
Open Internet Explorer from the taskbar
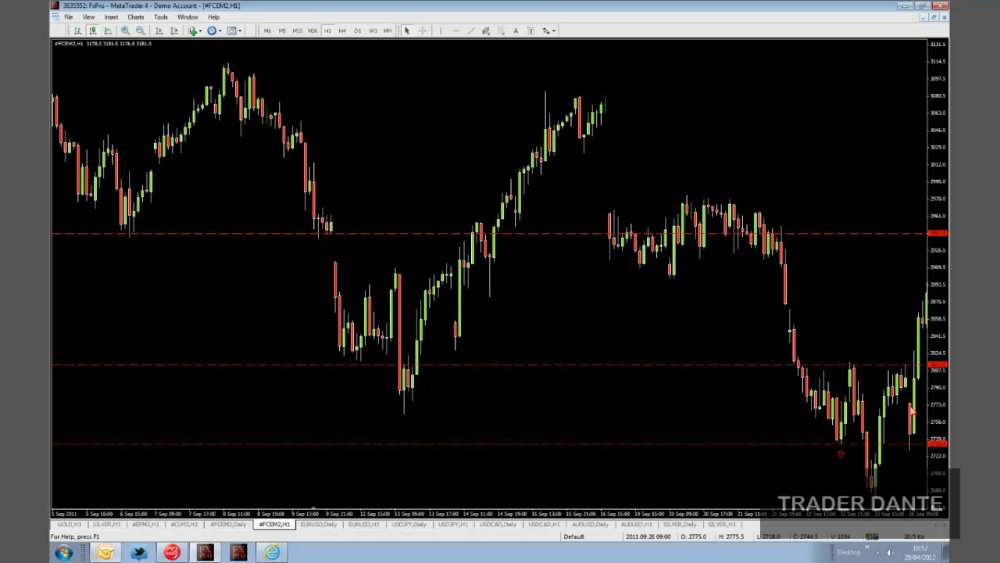pos(272,552)
